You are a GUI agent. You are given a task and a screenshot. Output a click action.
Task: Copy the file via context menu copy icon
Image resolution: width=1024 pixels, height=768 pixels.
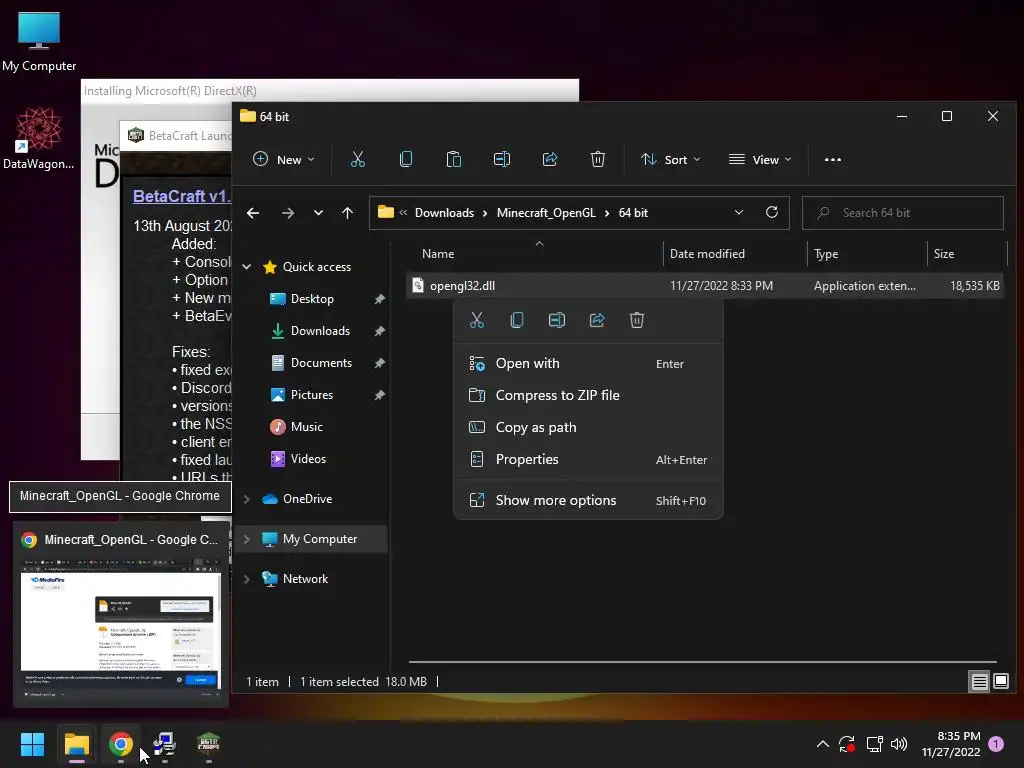coord(517,320)
